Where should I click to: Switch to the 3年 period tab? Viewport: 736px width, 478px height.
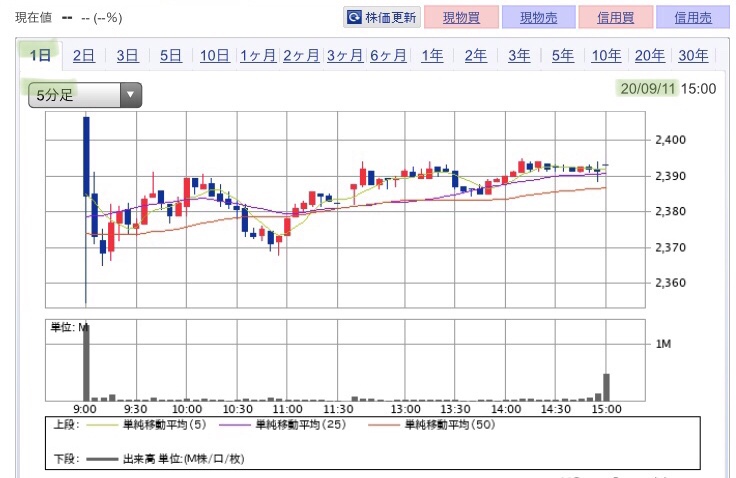click(519, 55)
